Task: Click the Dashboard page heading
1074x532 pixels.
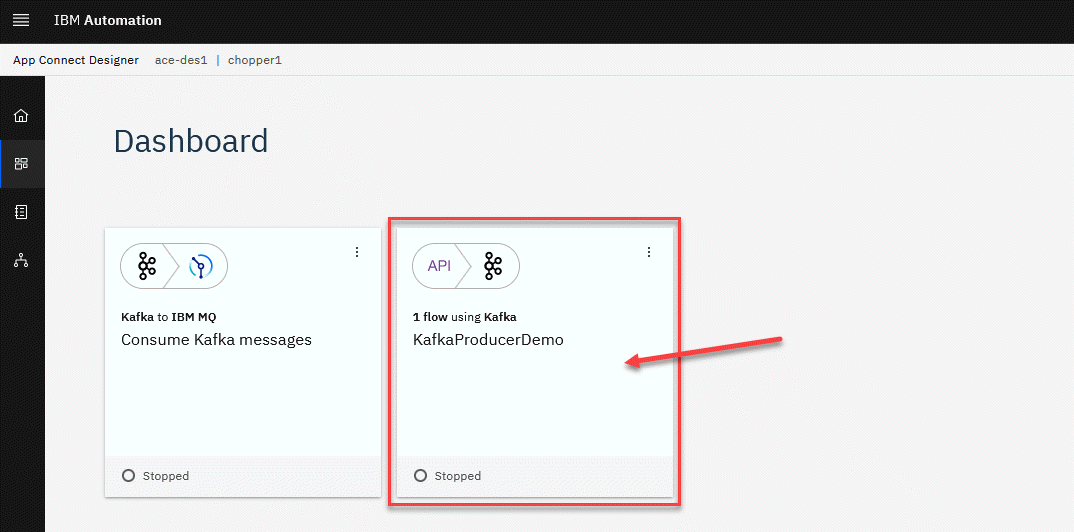Action: coord(191,141)
